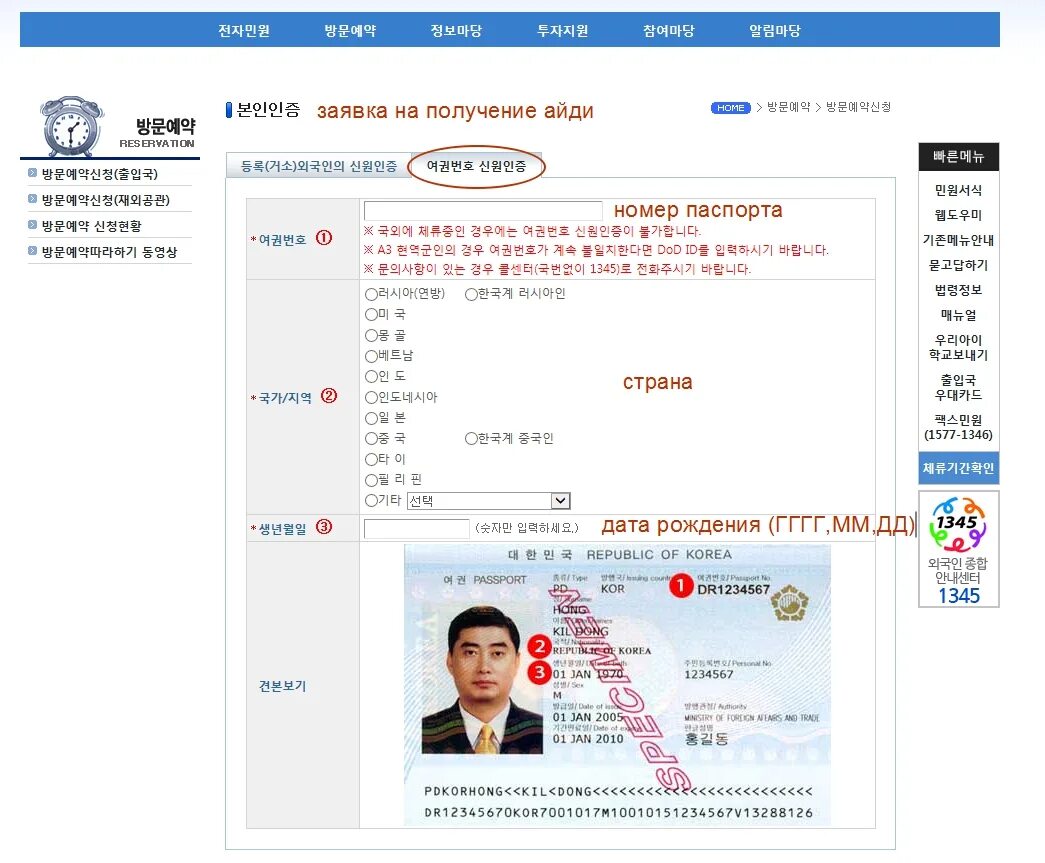Open the 정보마당 menu

pos(456,31)
